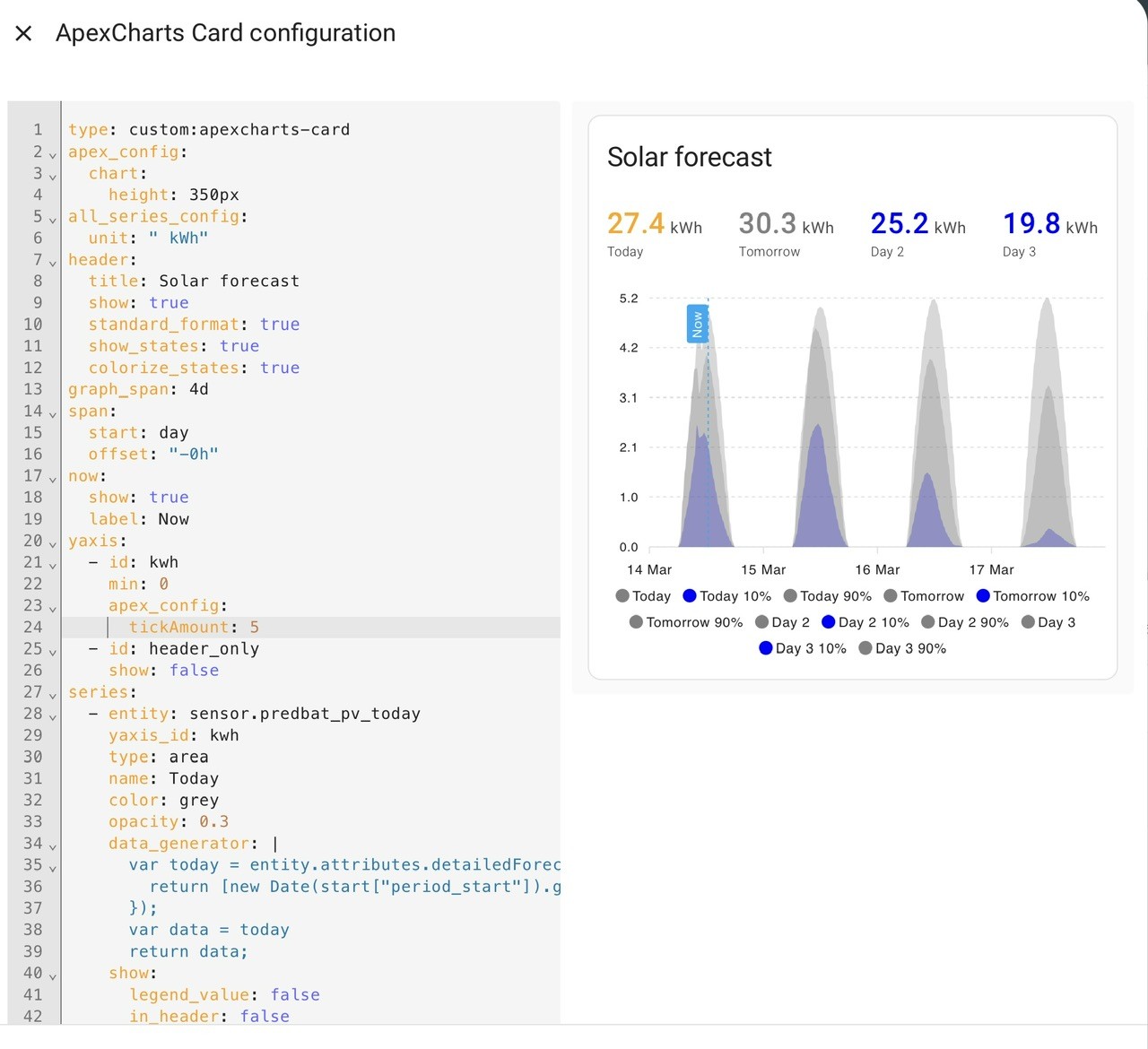Viewport: 1148px width, 1049px height.
Task: Click the Tomorrow 10% blue legend dot
Action: click(x=983, y=595)
